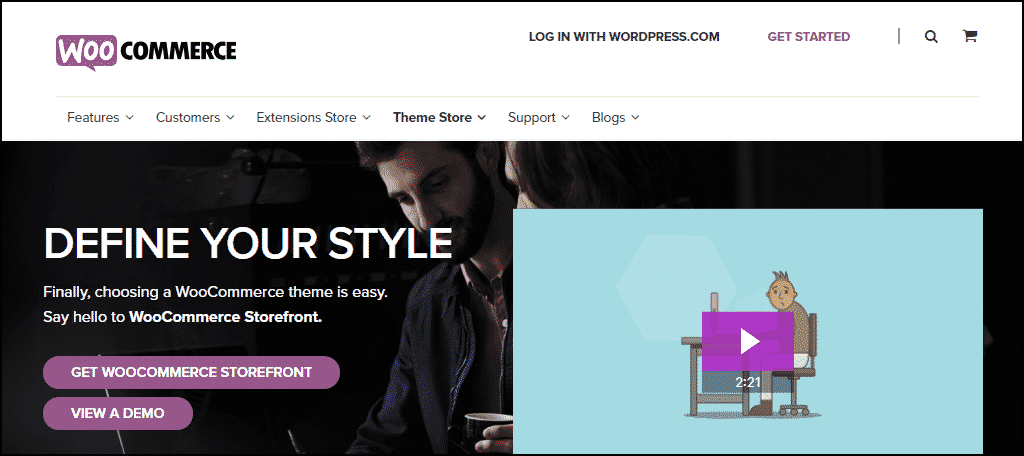Open the Support menu item
The image size is (1024, 456).
[532, 118]
